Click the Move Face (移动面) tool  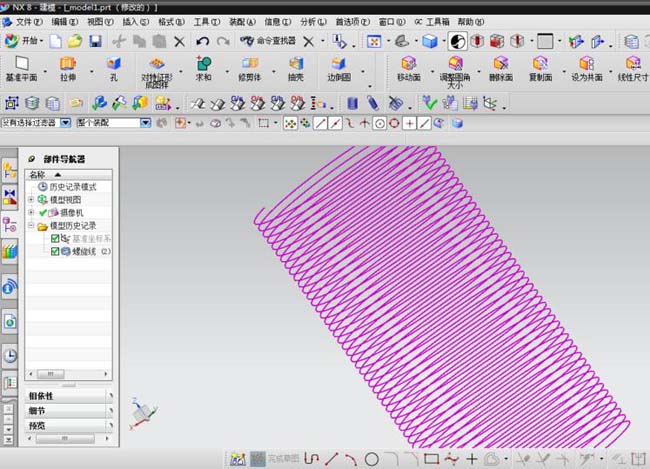(408, 68)
